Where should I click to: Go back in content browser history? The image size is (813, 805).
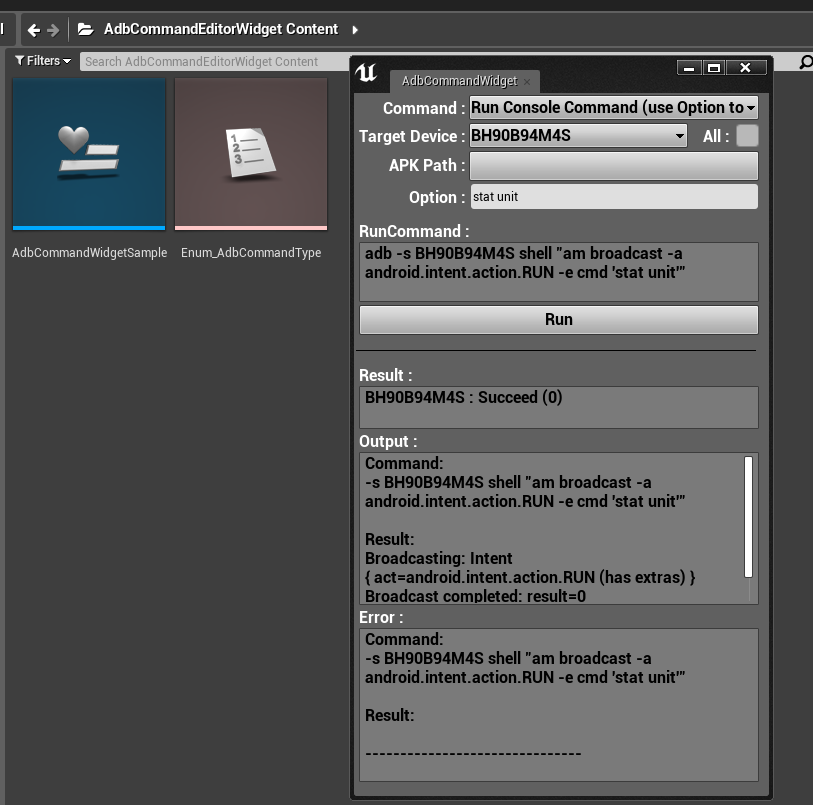pyautogui.click(x=34, y=30)
